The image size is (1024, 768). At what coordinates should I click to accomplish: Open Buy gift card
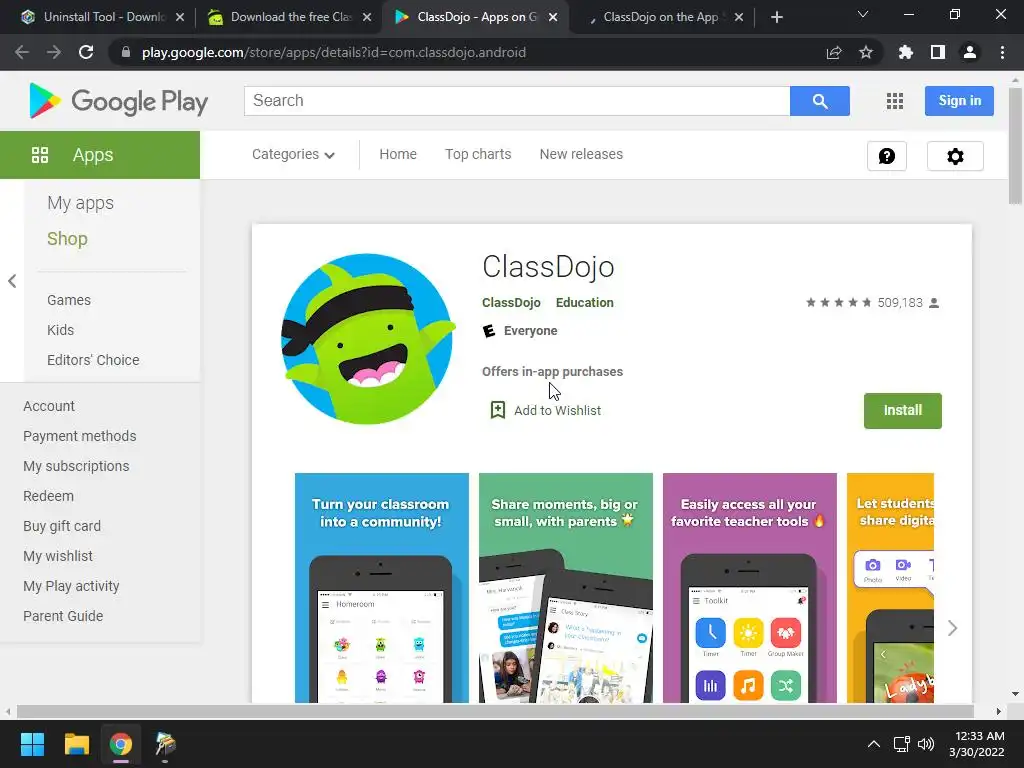click(62, 526)
